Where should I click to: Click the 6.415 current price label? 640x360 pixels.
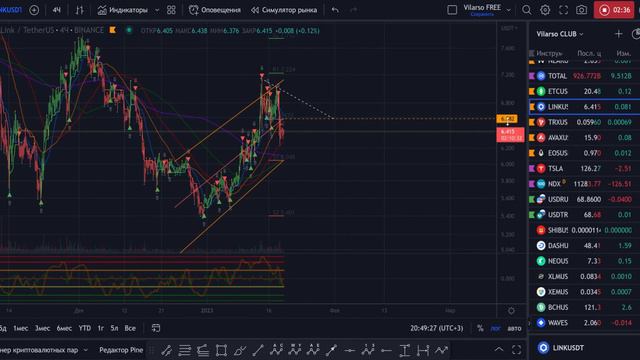click(510, 135)
